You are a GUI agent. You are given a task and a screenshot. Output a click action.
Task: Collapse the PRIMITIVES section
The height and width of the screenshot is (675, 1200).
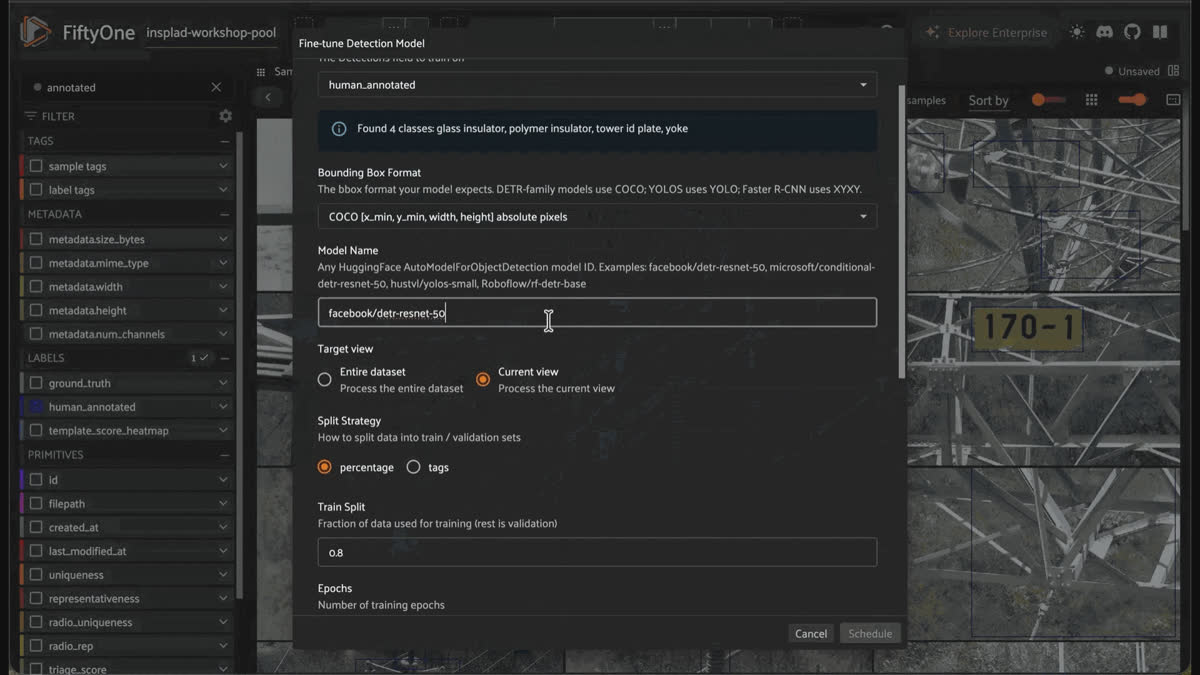(225, 455)
